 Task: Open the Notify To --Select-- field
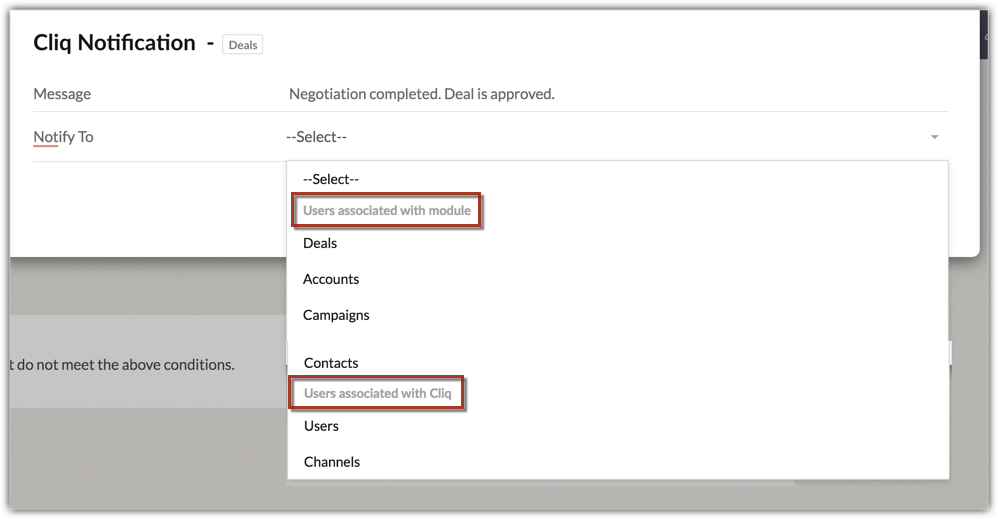[x=617, y=137]
